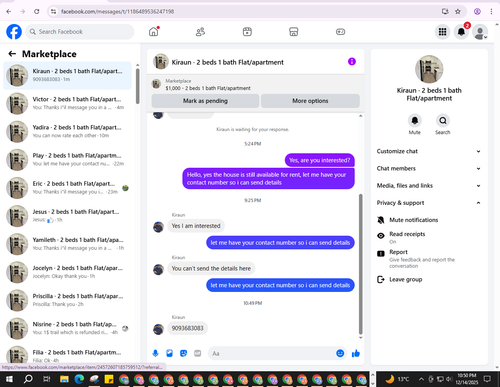Viewport: 500px width, 387px height.
Task: Open Windows taskbar search
Action: [x=28, y=379]
